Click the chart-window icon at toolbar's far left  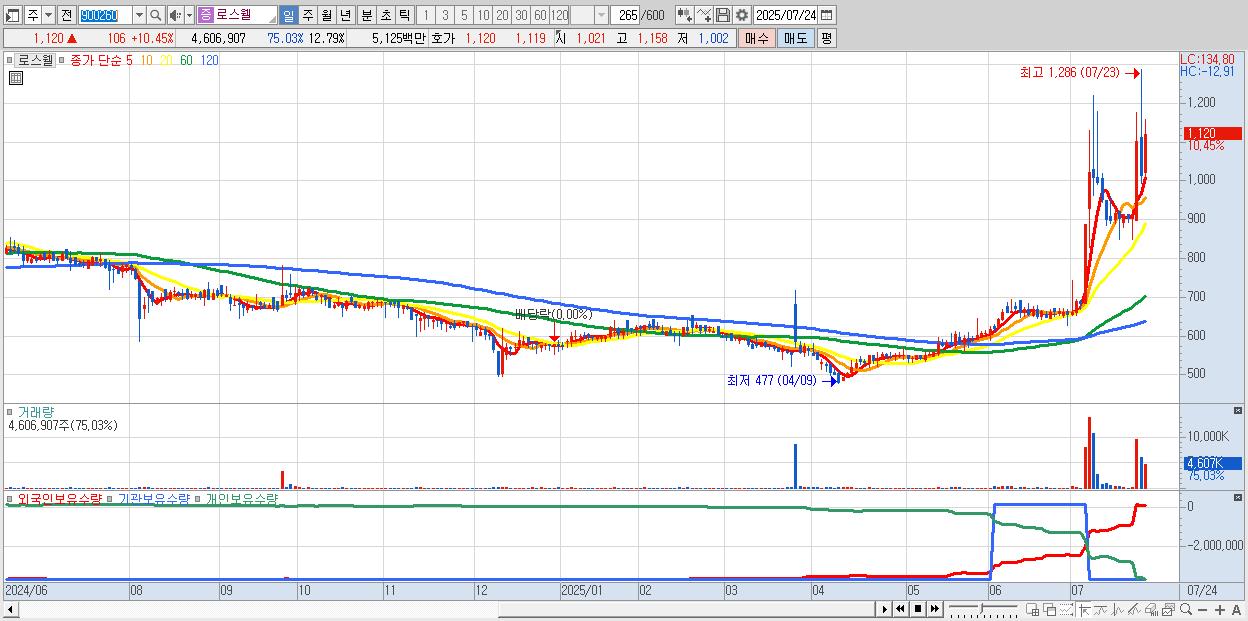point(12,15)
